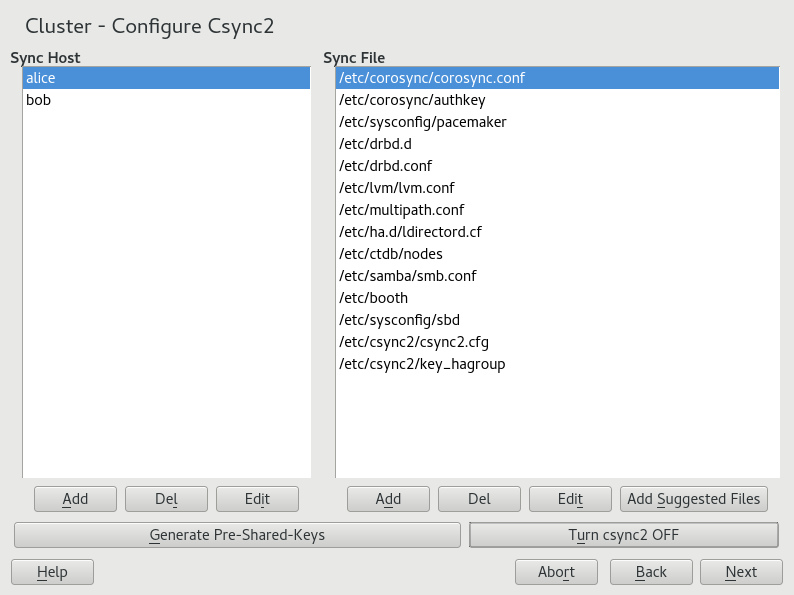The image size is (794, 595).
Task: Click Add Suggested Files button
Action: (694, 499)
